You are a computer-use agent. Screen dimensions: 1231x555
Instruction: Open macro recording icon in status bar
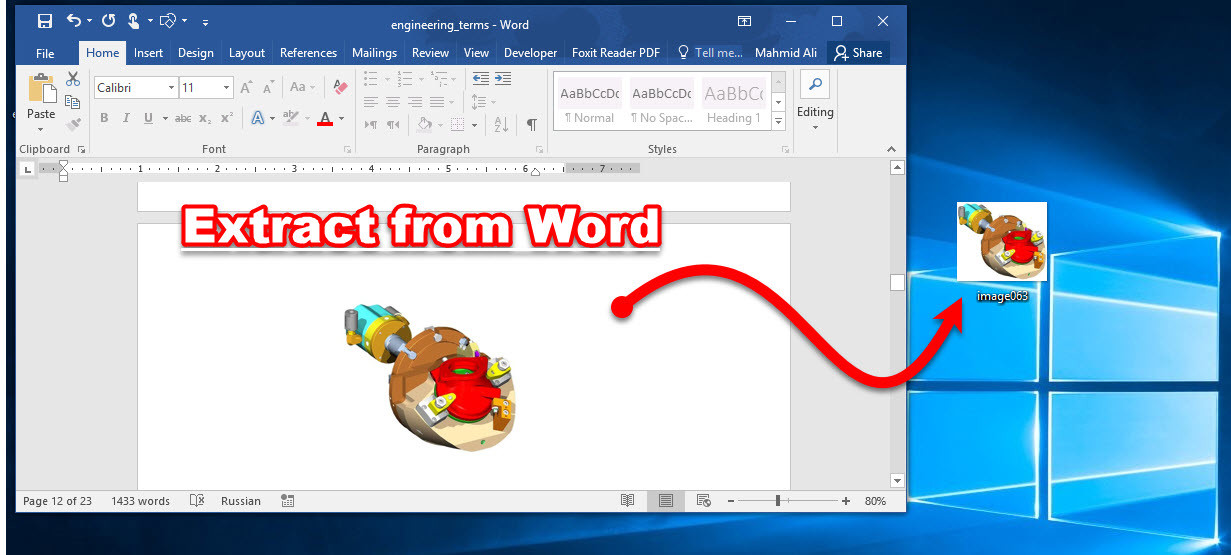pyautogui.click(x=287, y=501)
